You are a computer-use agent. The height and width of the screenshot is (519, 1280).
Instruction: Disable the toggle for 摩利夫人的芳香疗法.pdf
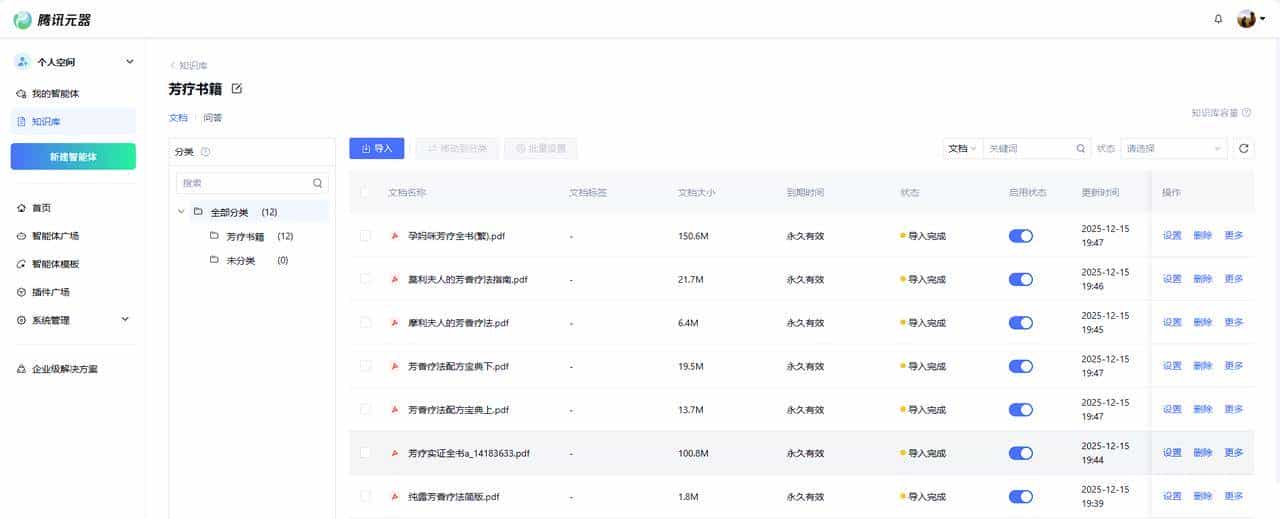(x=1021, y=323)
